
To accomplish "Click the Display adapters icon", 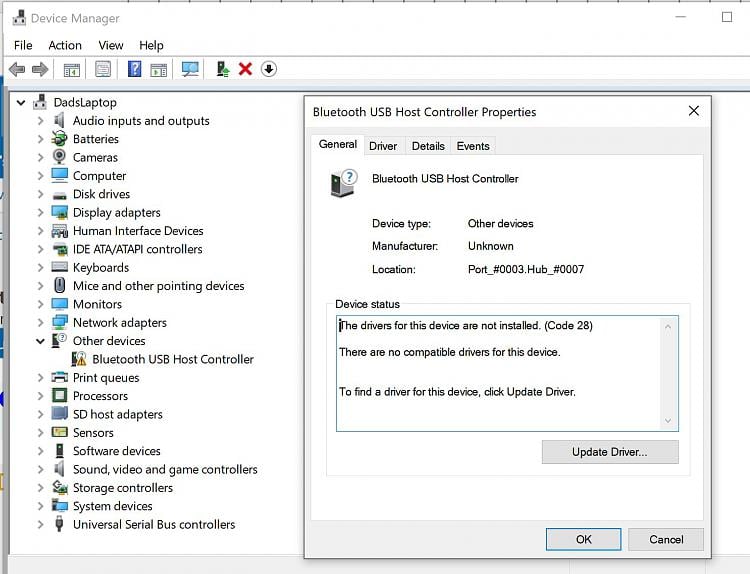I will pyautogui.click(x=59, y=212).
